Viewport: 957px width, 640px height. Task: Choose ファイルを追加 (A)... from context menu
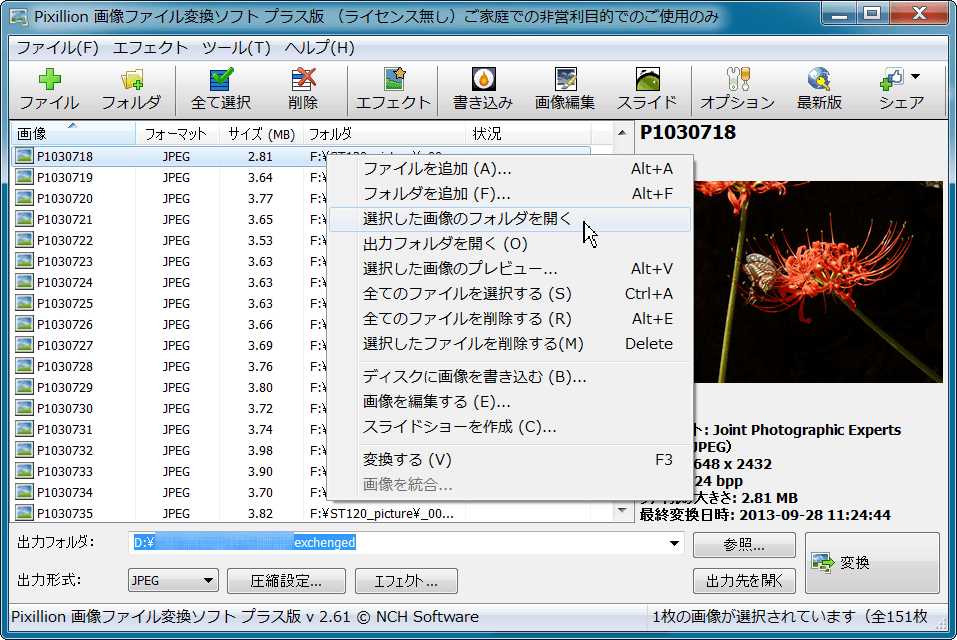(x=510, y=169)
